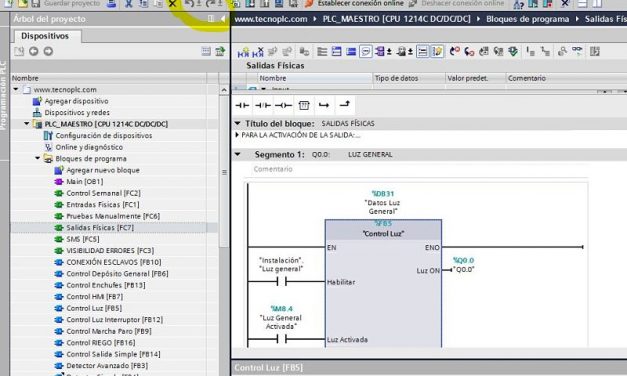Select Control HMI [FB7]

[x=95, y=297]
